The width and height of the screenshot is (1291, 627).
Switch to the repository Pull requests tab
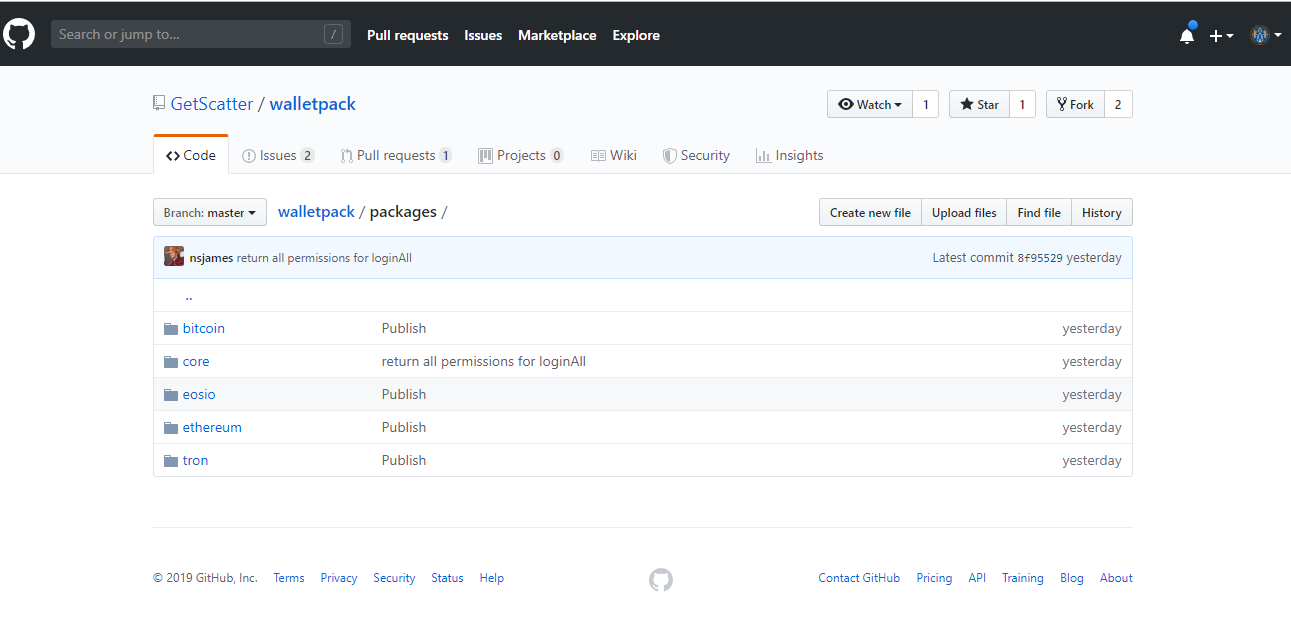396,155
